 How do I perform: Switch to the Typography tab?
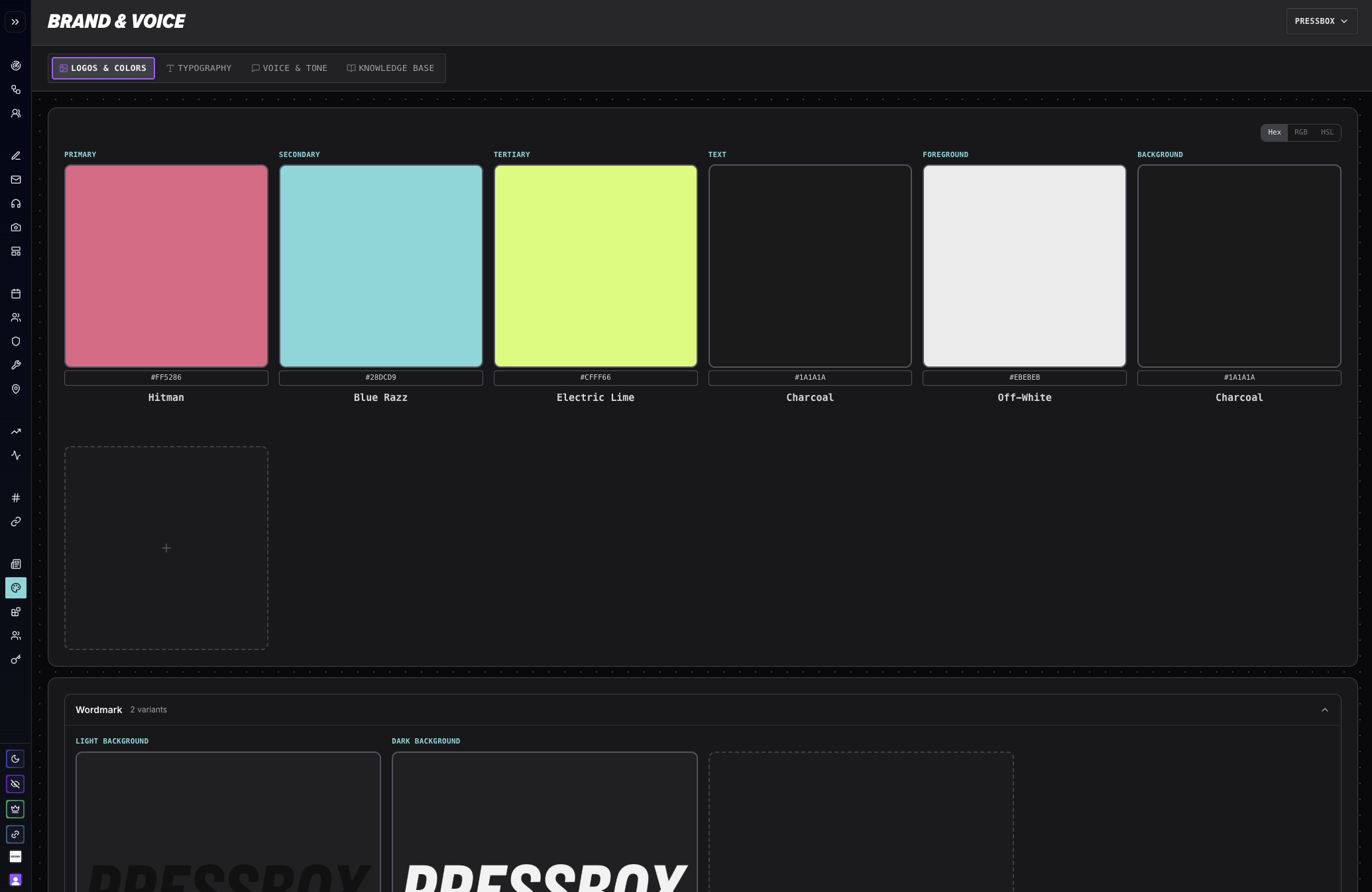pyautogui.click(x=199, y=68)
